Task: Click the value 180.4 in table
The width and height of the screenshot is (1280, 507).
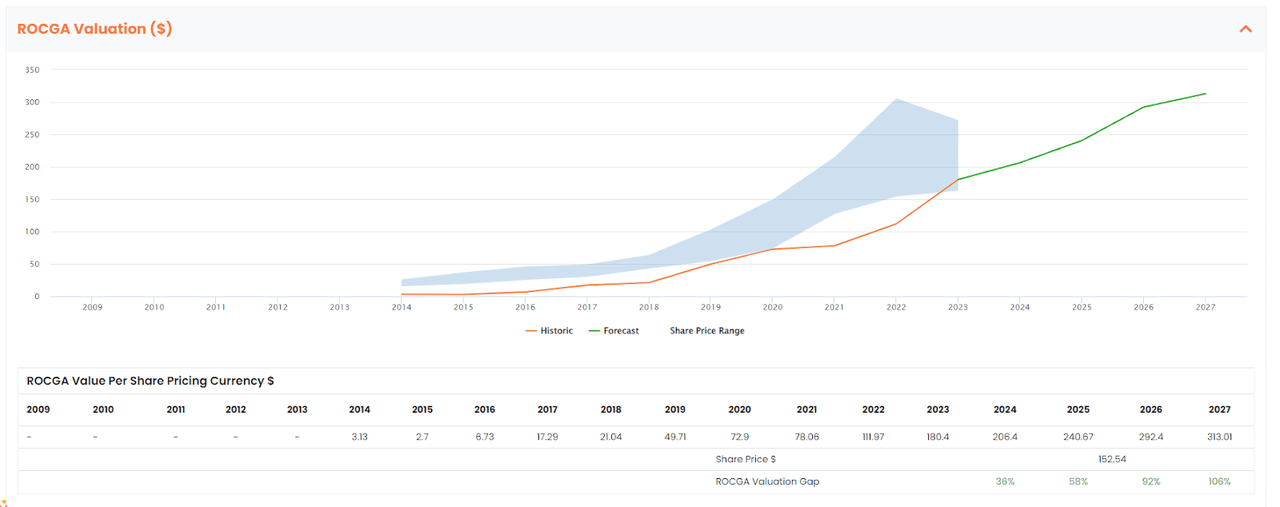Action: coord(938,437)
